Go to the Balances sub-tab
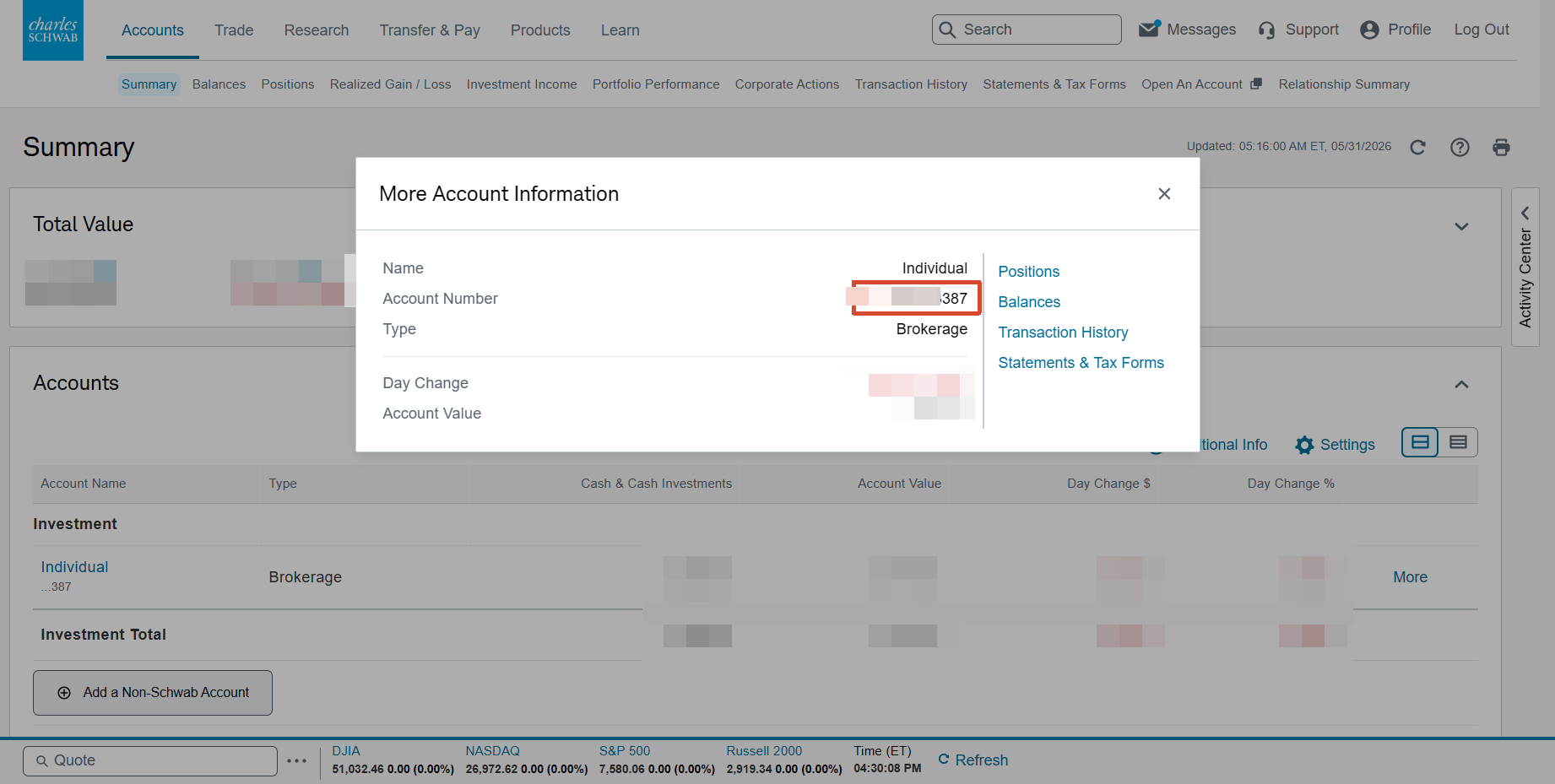1555x784 pixels. (219, 84)
